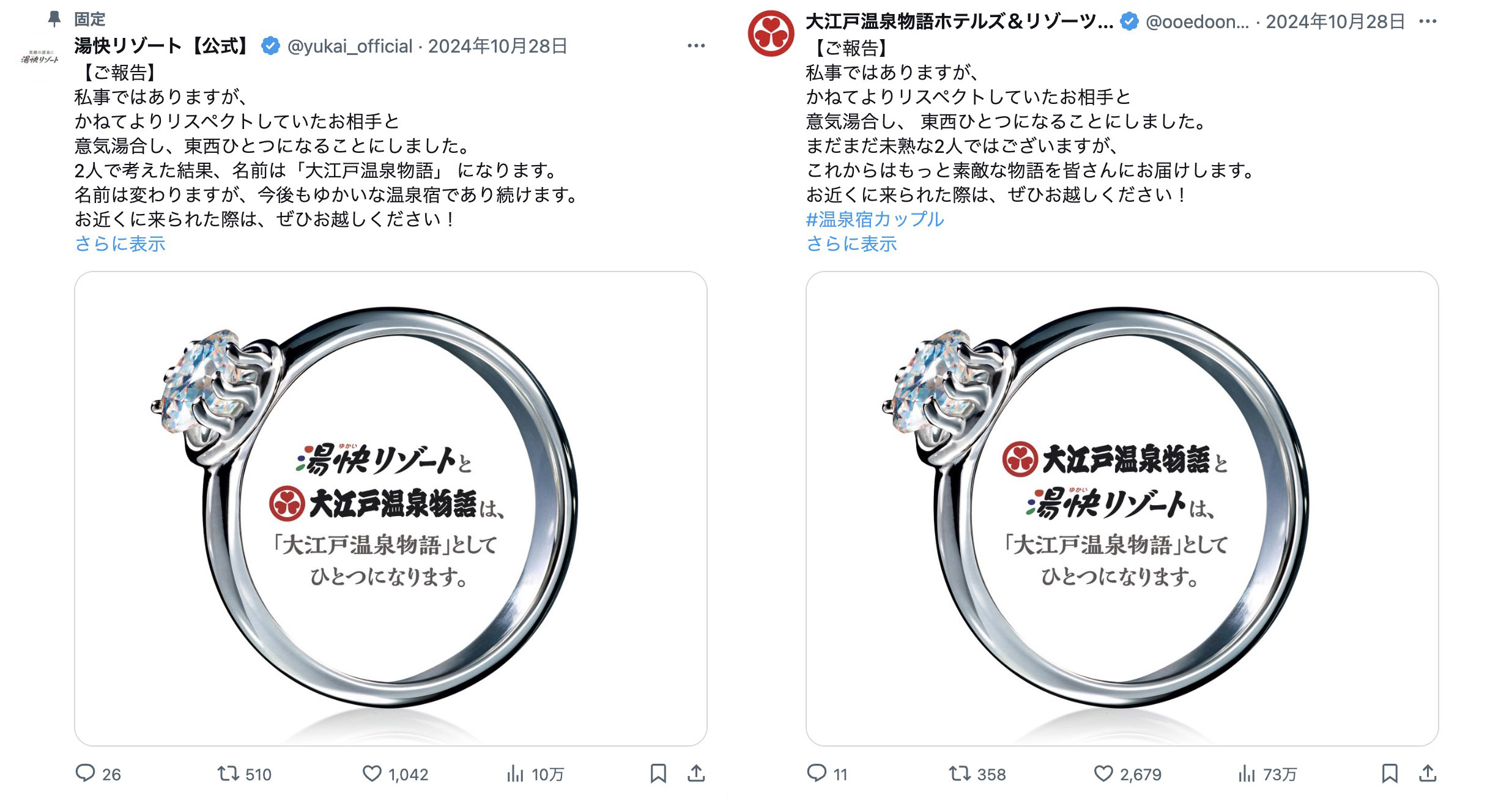Open the #温泉宿カップル hashtag
This screenshot has width=1512, height=798.
[x=875, y=219]
